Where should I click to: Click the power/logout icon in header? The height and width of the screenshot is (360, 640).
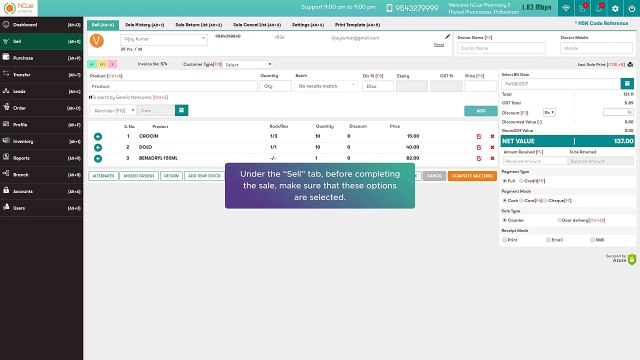pyautogui.click(x=631, y=8)
